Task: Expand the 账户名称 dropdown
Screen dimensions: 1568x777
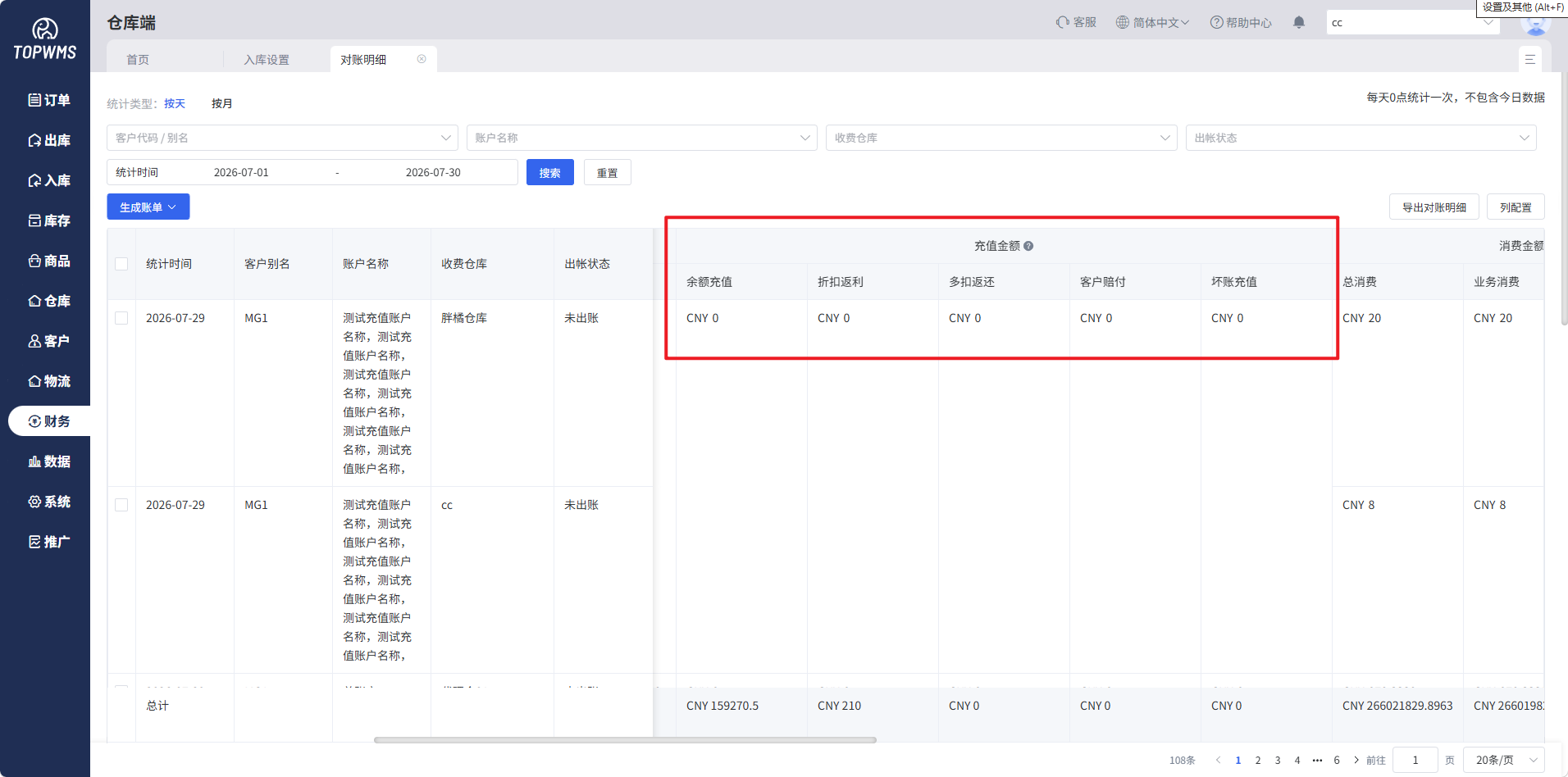Action: 642,138
